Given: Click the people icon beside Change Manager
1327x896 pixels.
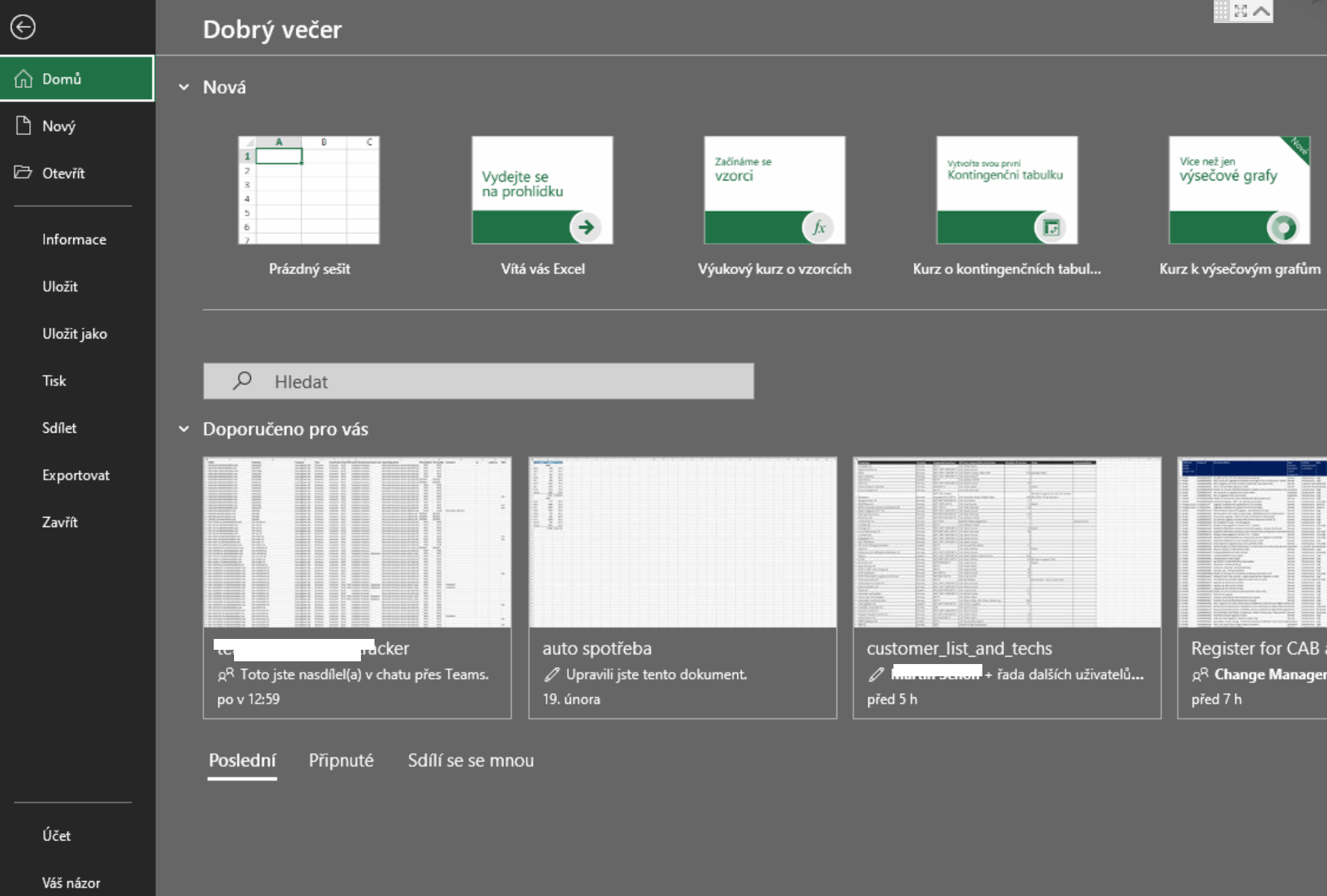Looking at the screenshot, I should click(x=1200, y=674).
